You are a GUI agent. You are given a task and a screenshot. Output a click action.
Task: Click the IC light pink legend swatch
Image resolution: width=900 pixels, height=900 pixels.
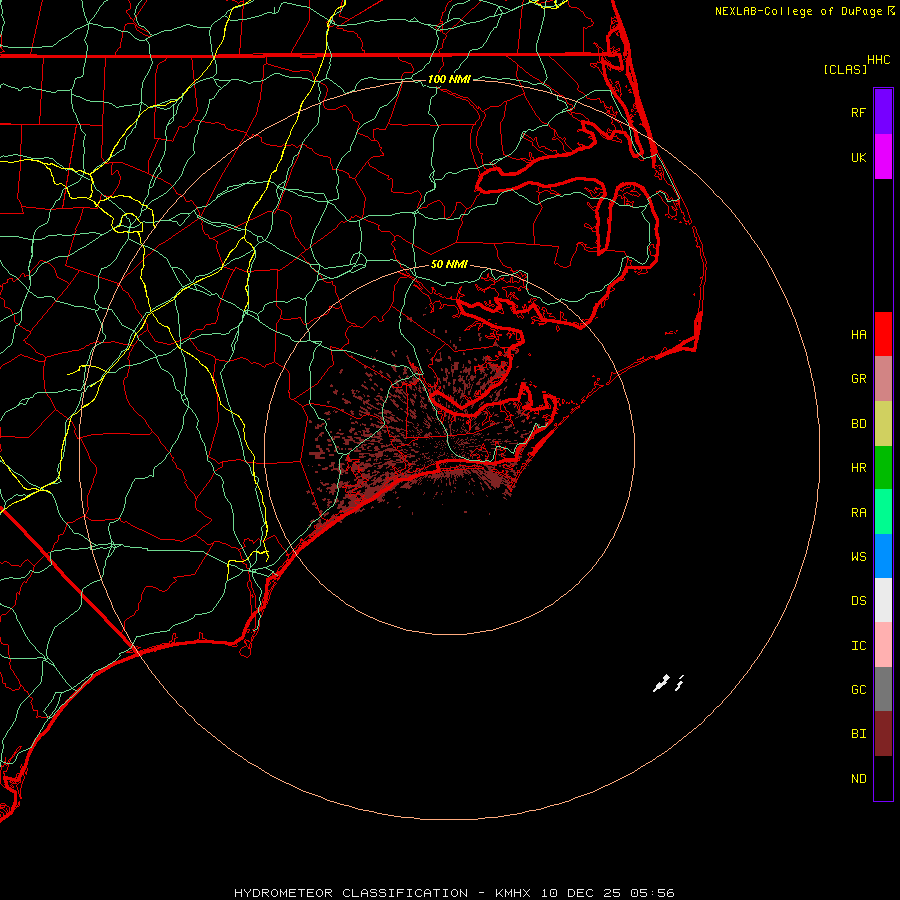(x=883, y=645)
